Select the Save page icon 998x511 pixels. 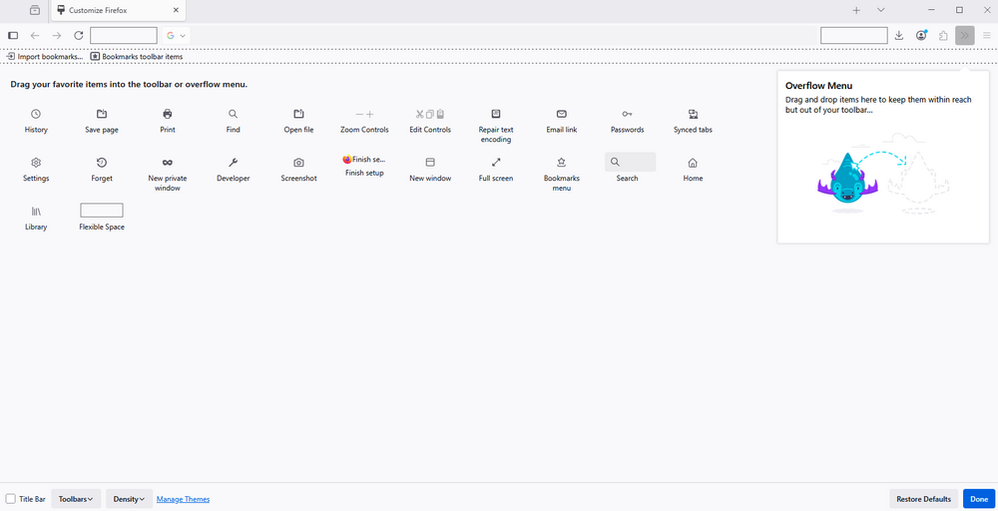[102, 114]
